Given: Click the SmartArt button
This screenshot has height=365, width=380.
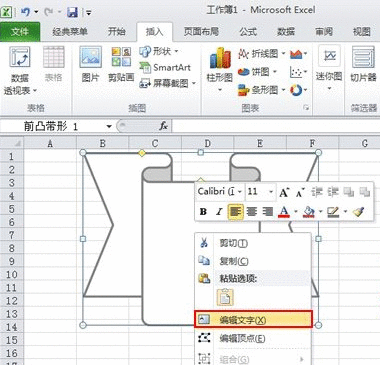Looking at the screenshot, I should click(165, 68).
